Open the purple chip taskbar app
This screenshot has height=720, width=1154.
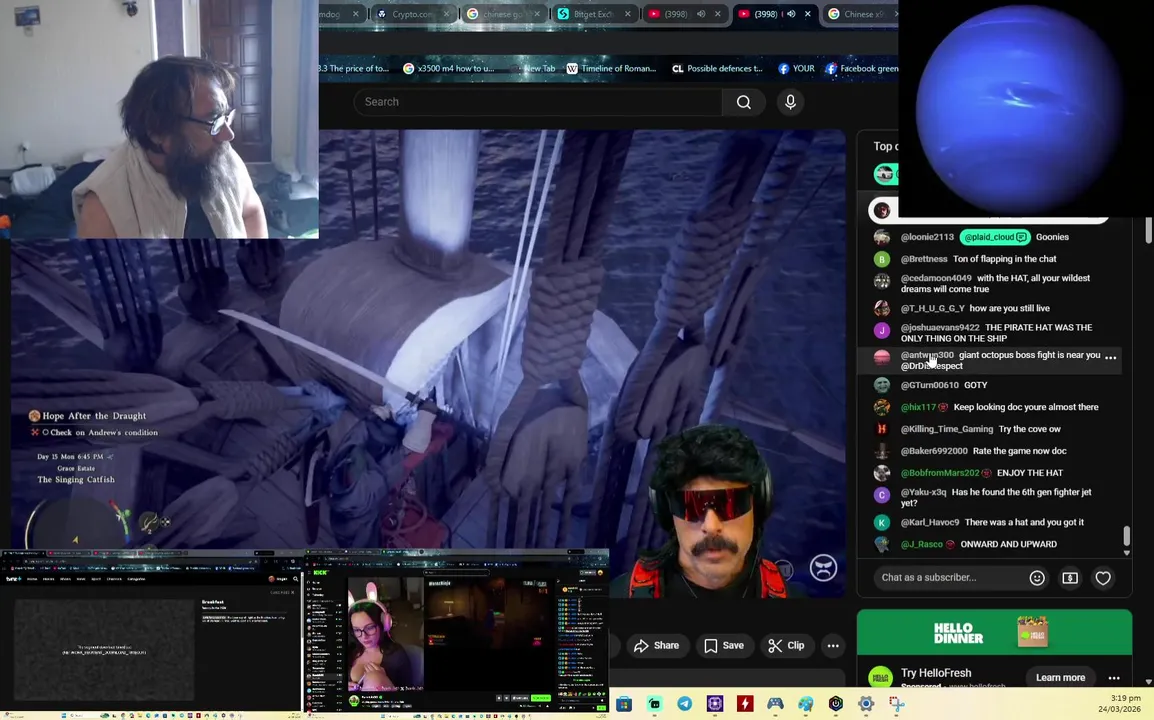pos(715,704)
